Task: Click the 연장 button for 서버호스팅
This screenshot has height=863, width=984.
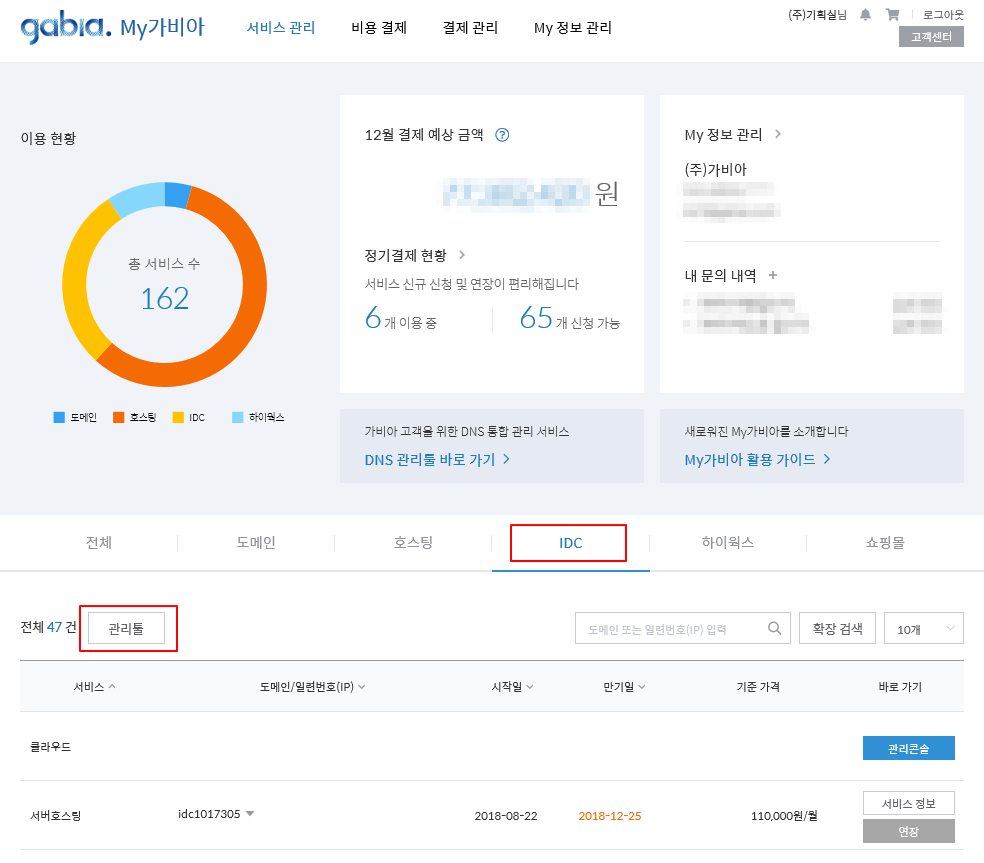Action: pos(909,831)
